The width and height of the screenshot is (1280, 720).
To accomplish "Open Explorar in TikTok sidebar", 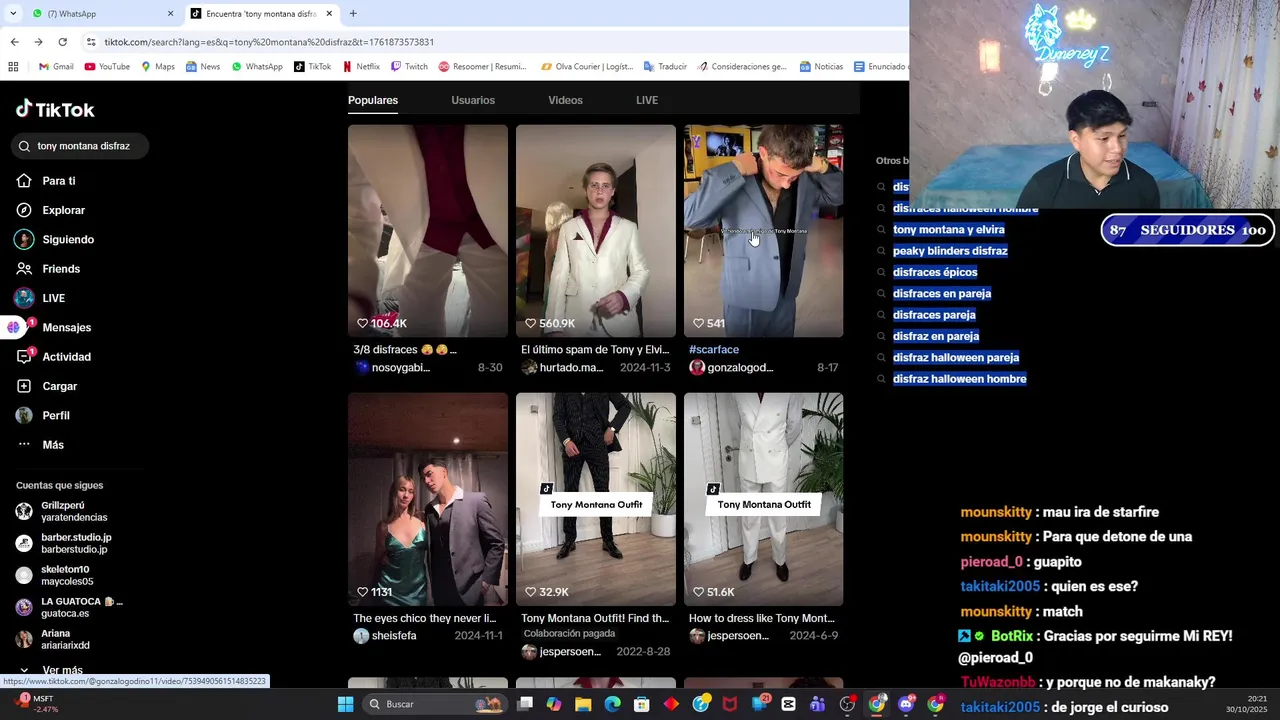I will (51, 210).
